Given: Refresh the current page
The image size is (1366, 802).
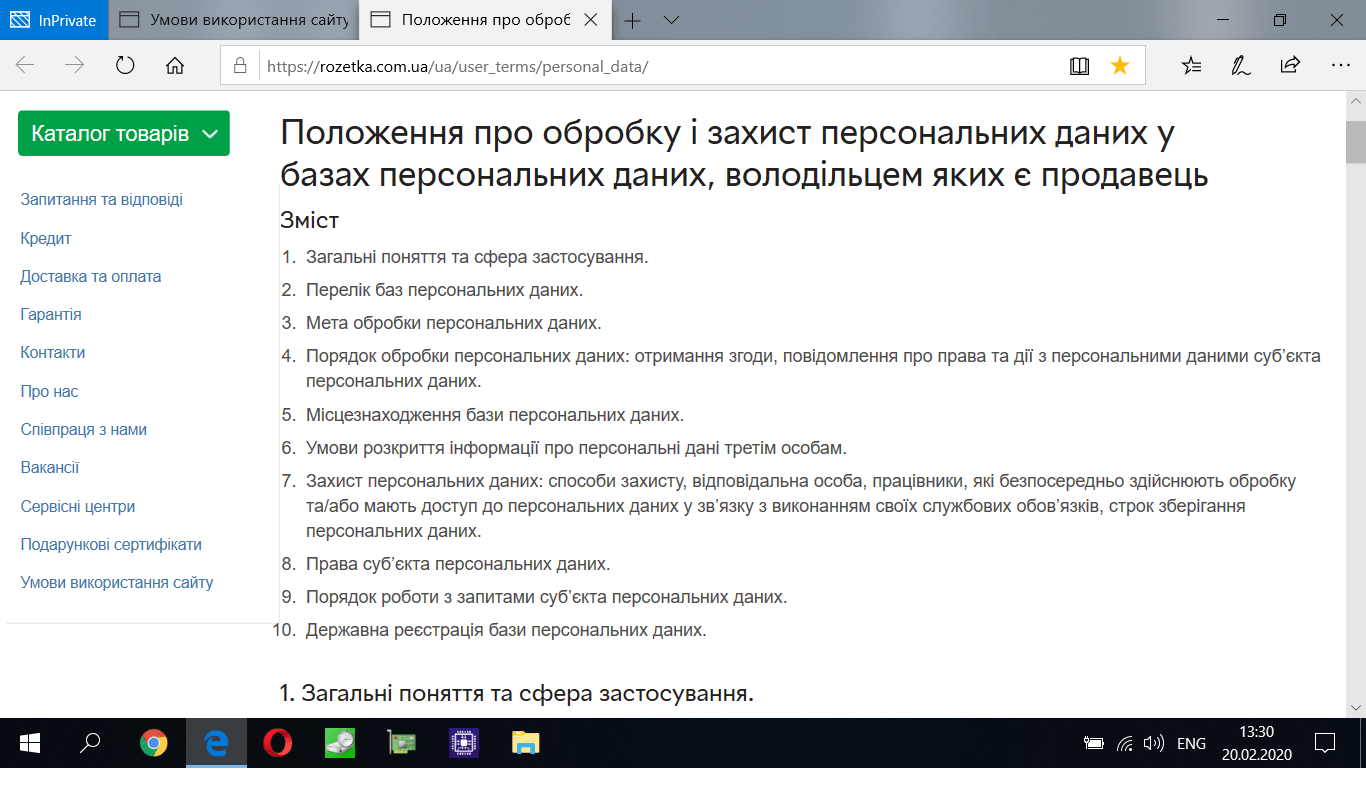Looking at the screenshot, I should coord(125,66).
